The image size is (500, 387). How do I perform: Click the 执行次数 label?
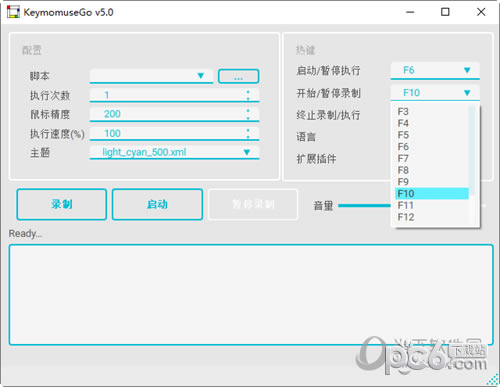pos(50,96)
